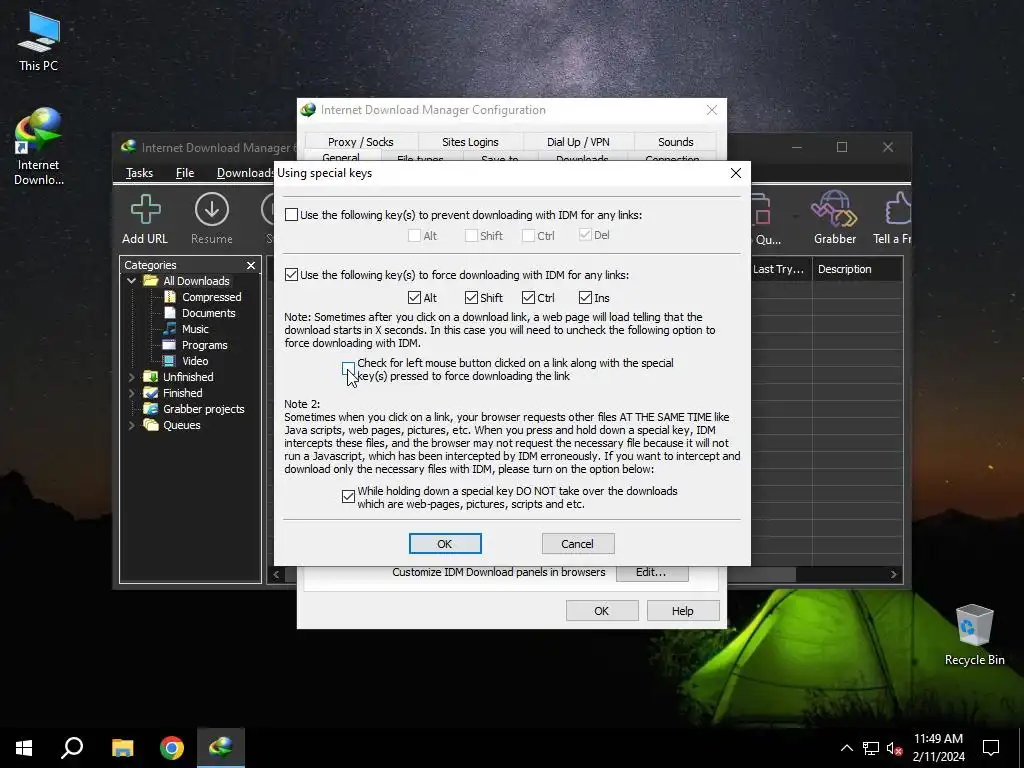The width and height of the screenshot is (1024, 768).
Task: Uncheck the Alt key for force downloading
Action: [x=414, y=298]
